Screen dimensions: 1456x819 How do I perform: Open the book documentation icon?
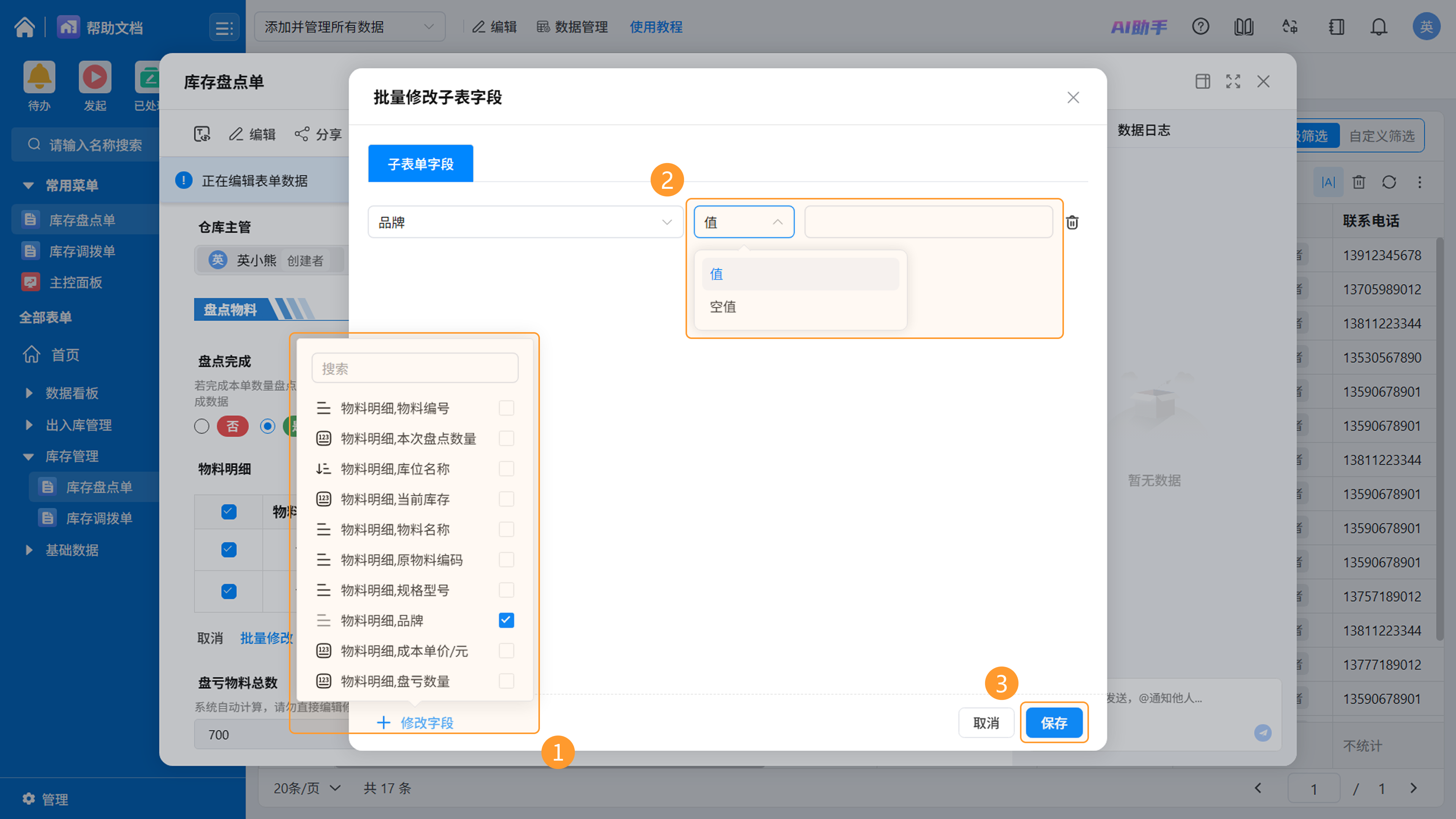(1244, 27)
